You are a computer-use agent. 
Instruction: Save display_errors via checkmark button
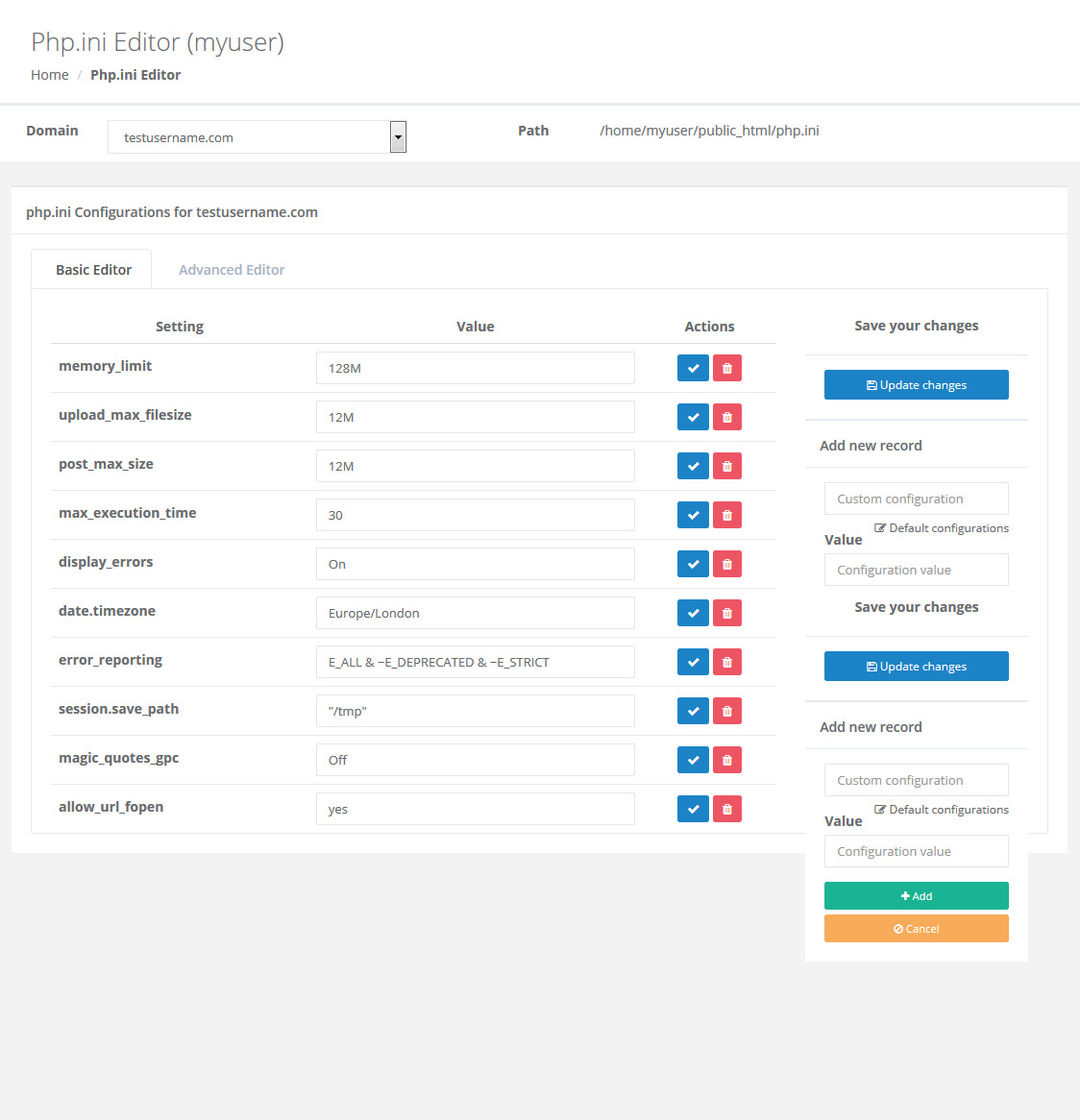pos(693,564)
